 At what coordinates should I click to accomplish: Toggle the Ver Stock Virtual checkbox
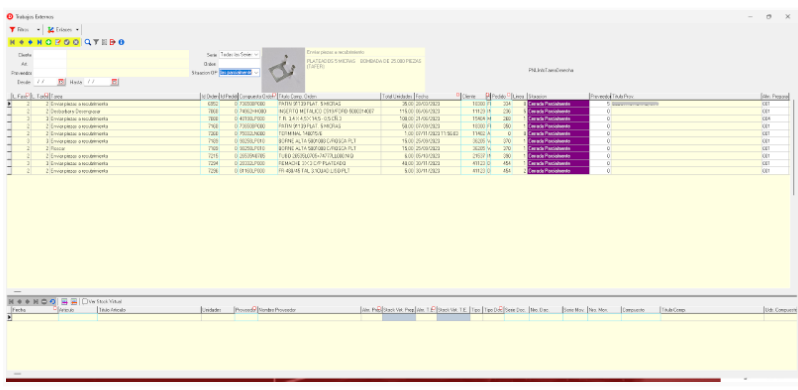point(85,301)
